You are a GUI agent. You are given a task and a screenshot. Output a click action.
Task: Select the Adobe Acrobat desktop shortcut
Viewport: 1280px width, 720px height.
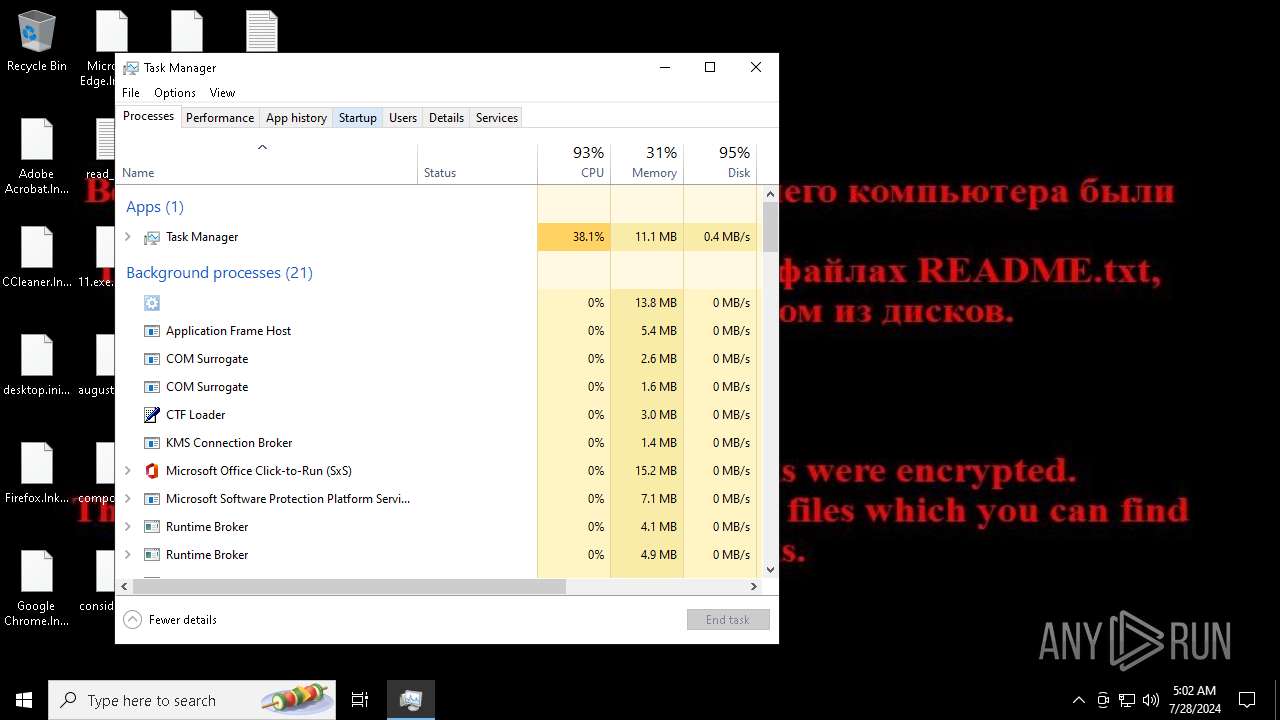click(x=37, y=139)
